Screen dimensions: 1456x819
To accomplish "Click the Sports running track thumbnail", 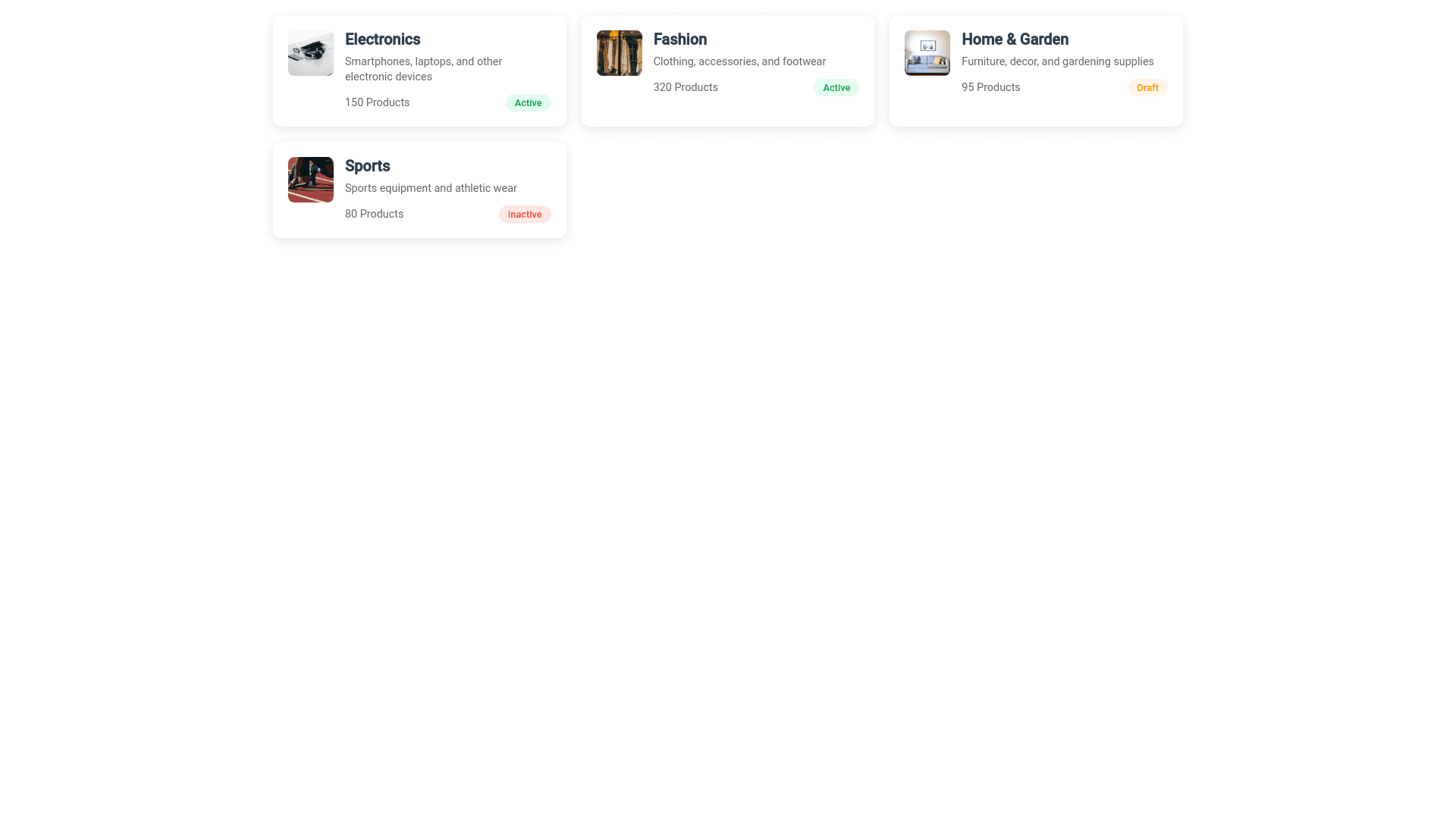I will pyautogui.click(x=310, y=180).
